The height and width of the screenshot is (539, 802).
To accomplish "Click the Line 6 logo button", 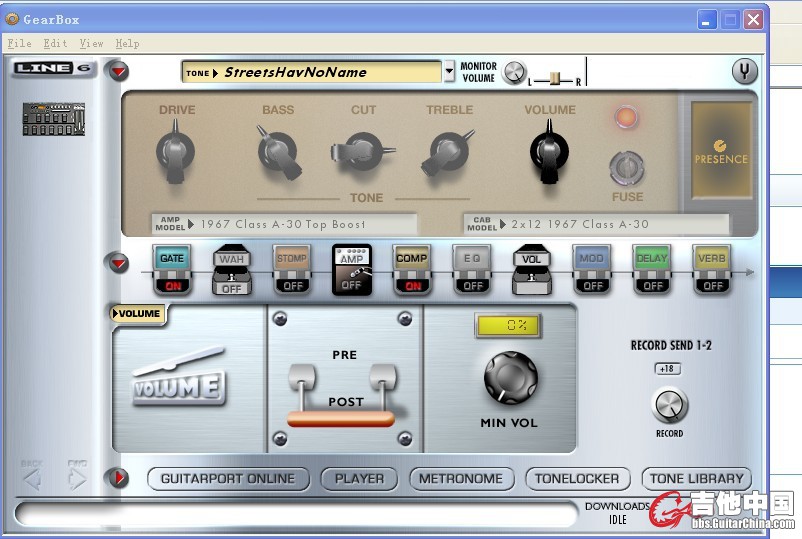I will pos(53,68).
